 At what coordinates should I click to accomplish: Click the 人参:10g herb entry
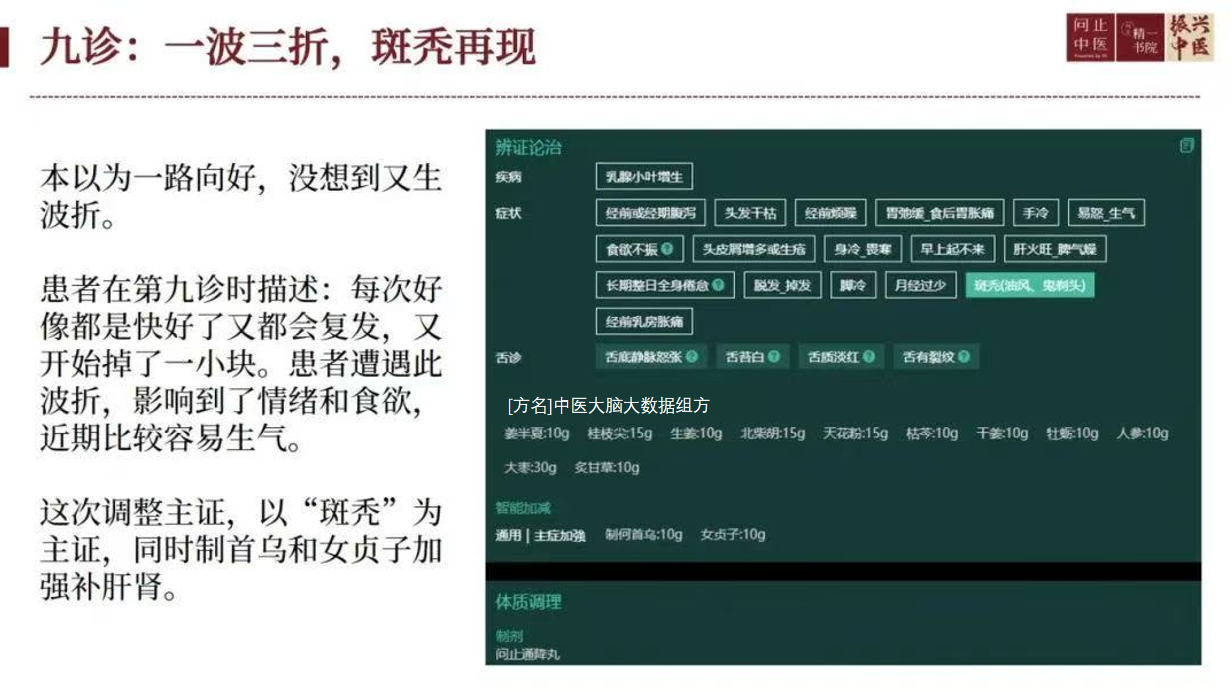(x=1142, y=433)
